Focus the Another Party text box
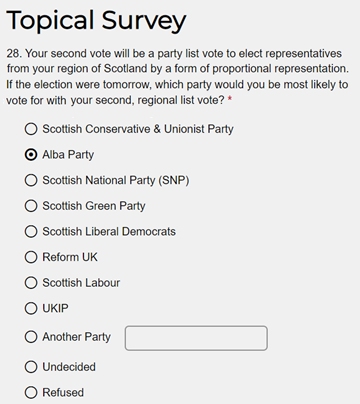Screen dimensions: 360x404 pos(196,338)
